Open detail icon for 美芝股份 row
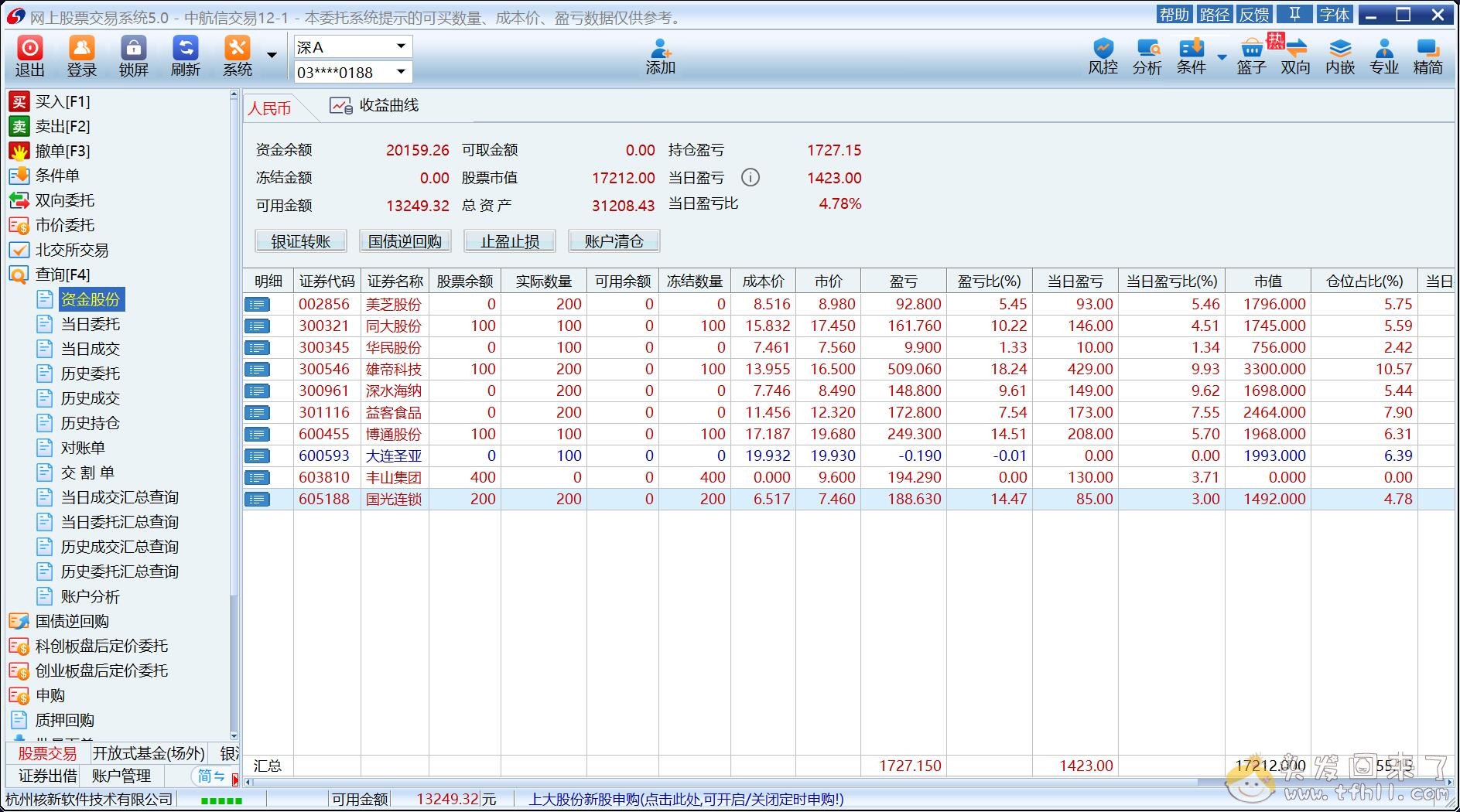 pos(258,305)
